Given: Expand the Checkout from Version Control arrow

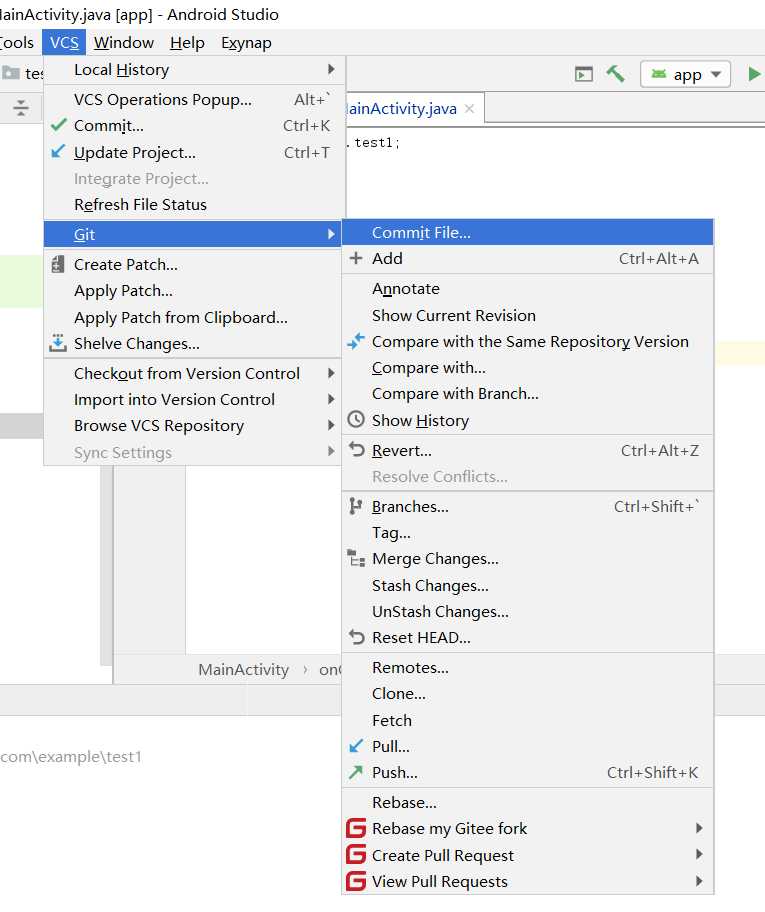Looking at the screenshot, I should (331, 373).
